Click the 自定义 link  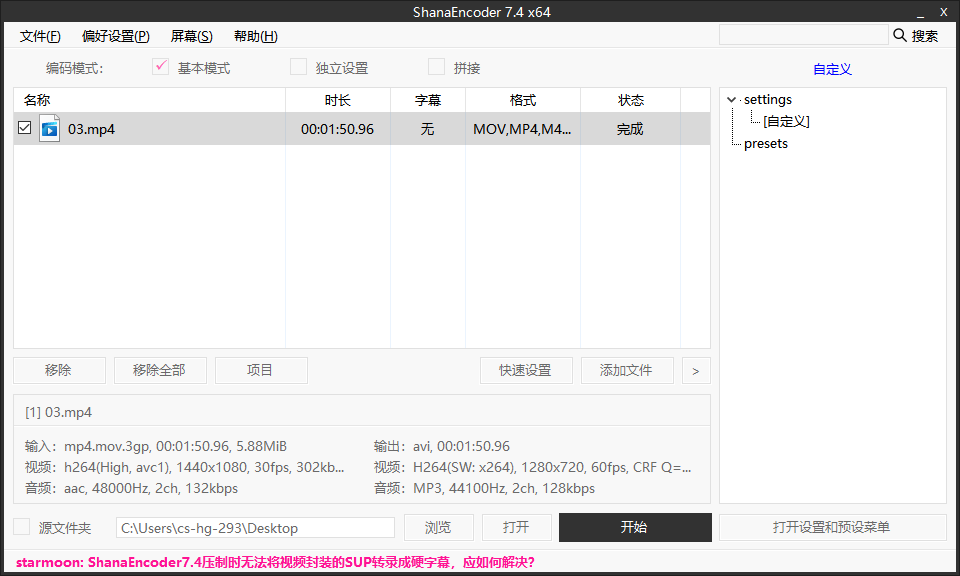click(832, 69)
